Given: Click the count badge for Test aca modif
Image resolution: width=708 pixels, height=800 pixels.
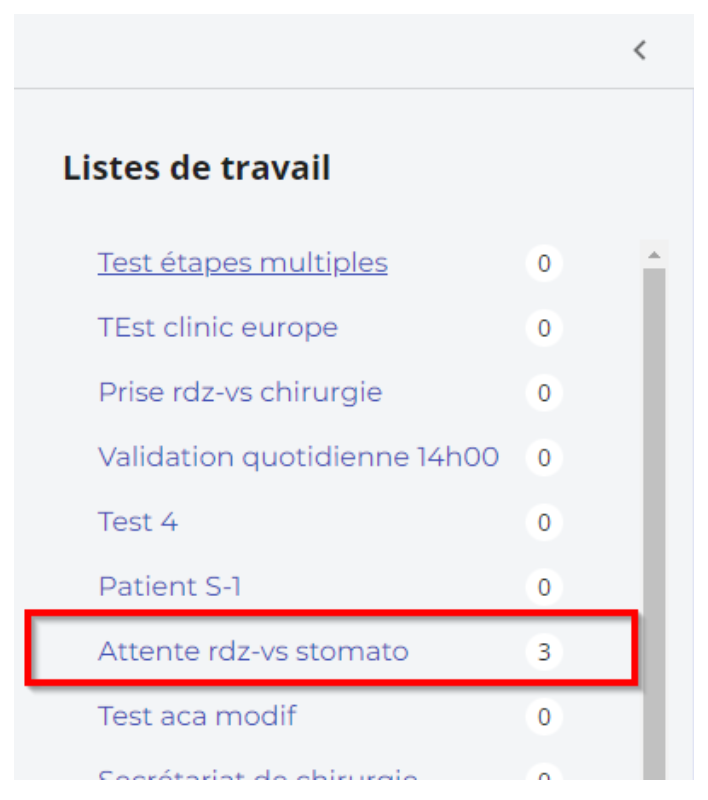Looking at the screenshot, I should tap(544, 717).
